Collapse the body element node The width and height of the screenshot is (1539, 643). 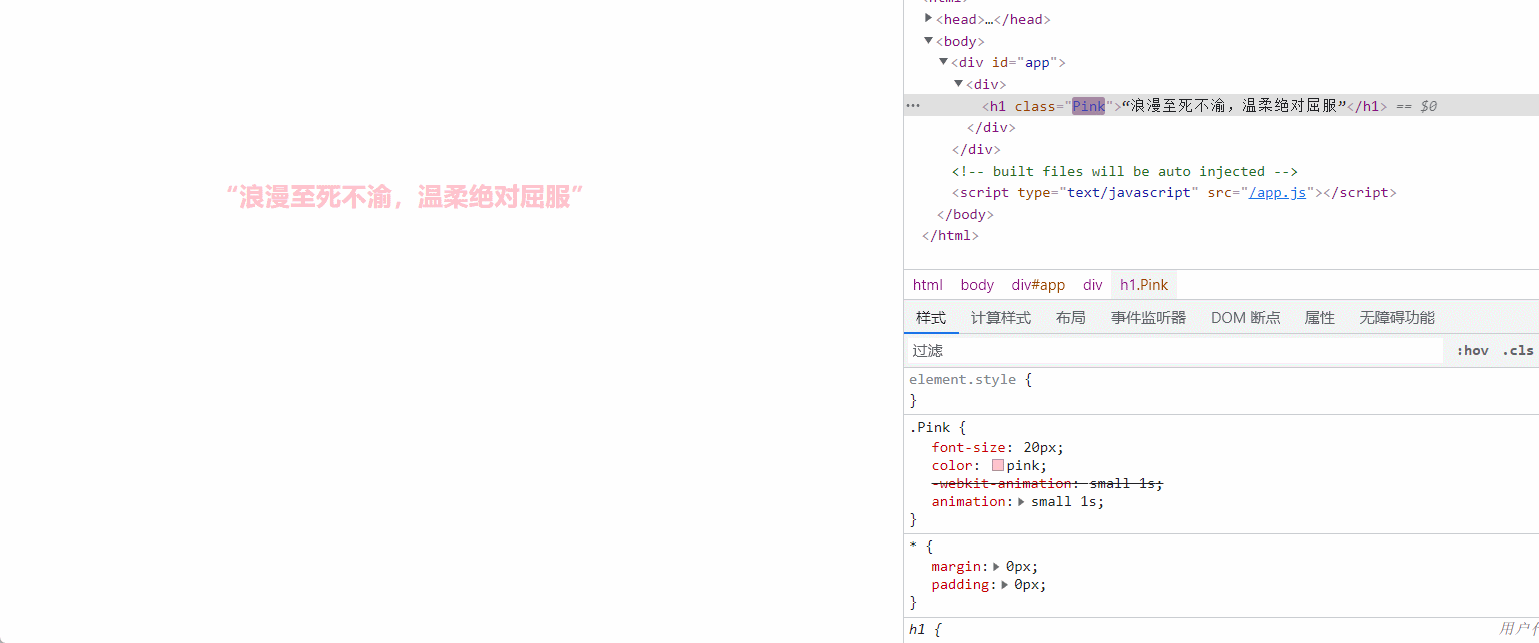tap(929, 41)
